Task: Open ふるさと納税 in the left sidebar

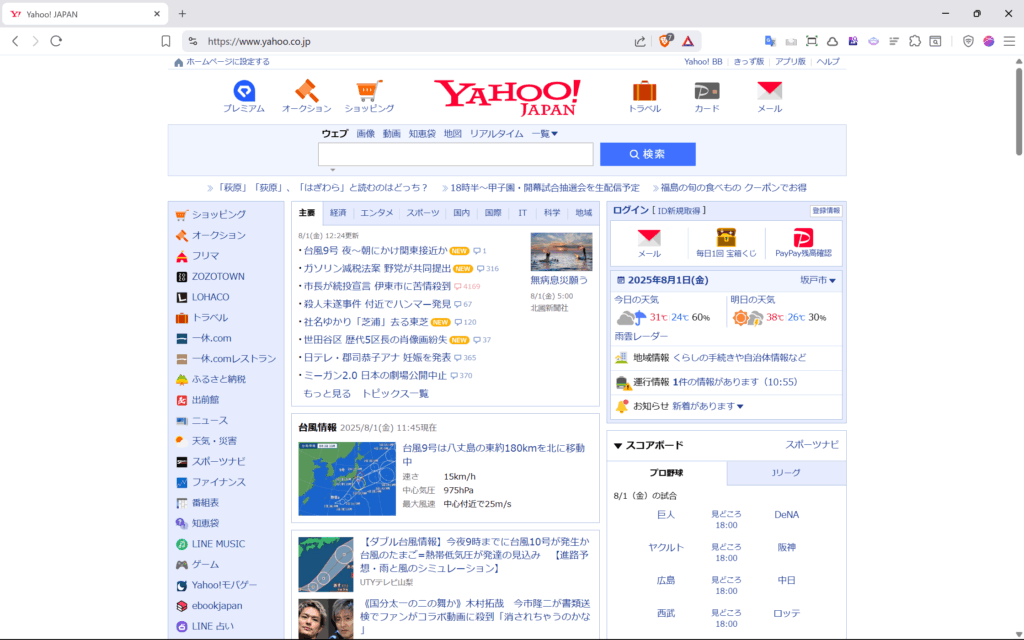Action: (219, 379)
